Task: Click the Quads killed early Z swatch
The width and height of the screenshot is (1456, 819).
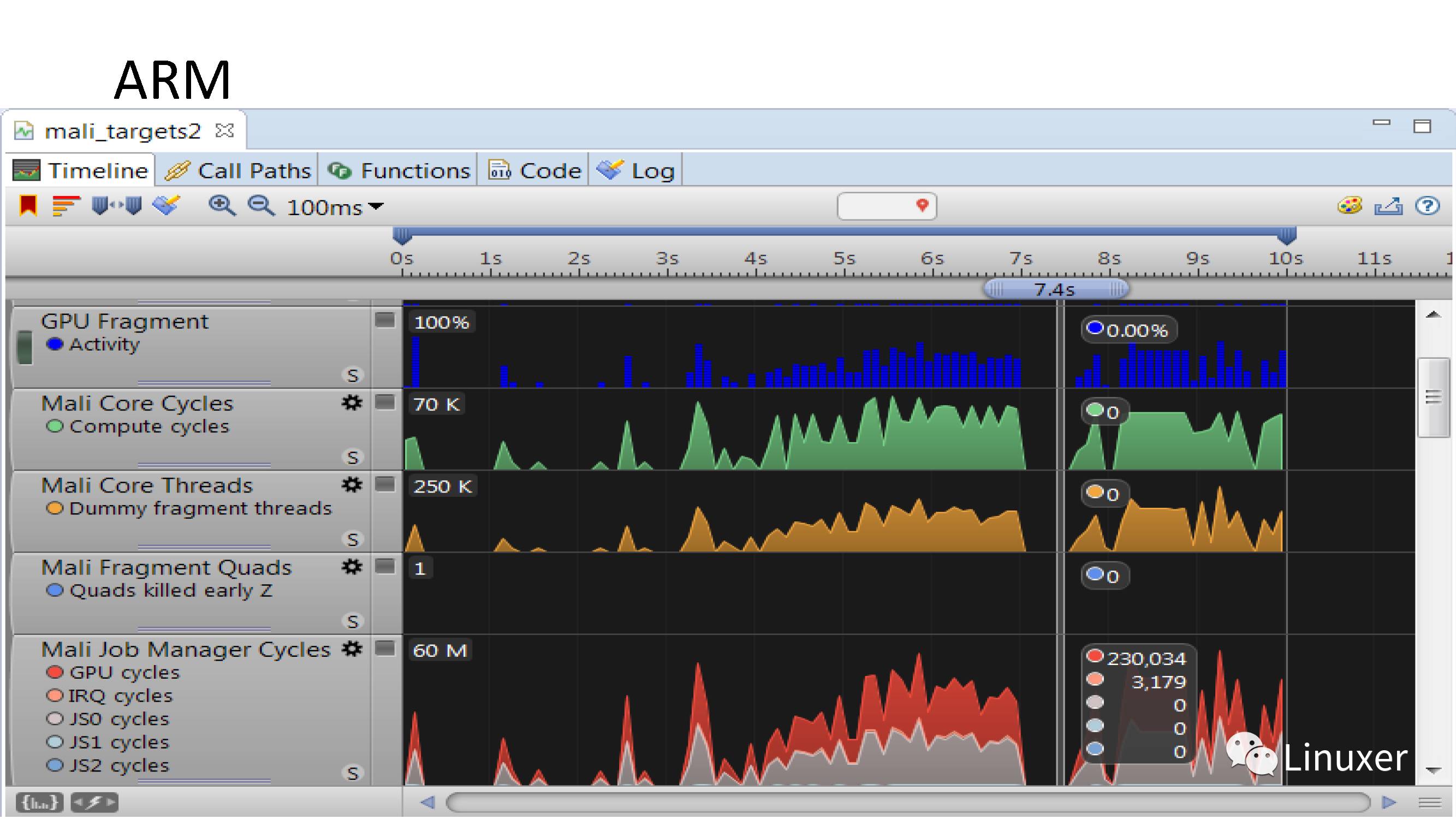Action: pyautogui.click(x=55, y=590)
